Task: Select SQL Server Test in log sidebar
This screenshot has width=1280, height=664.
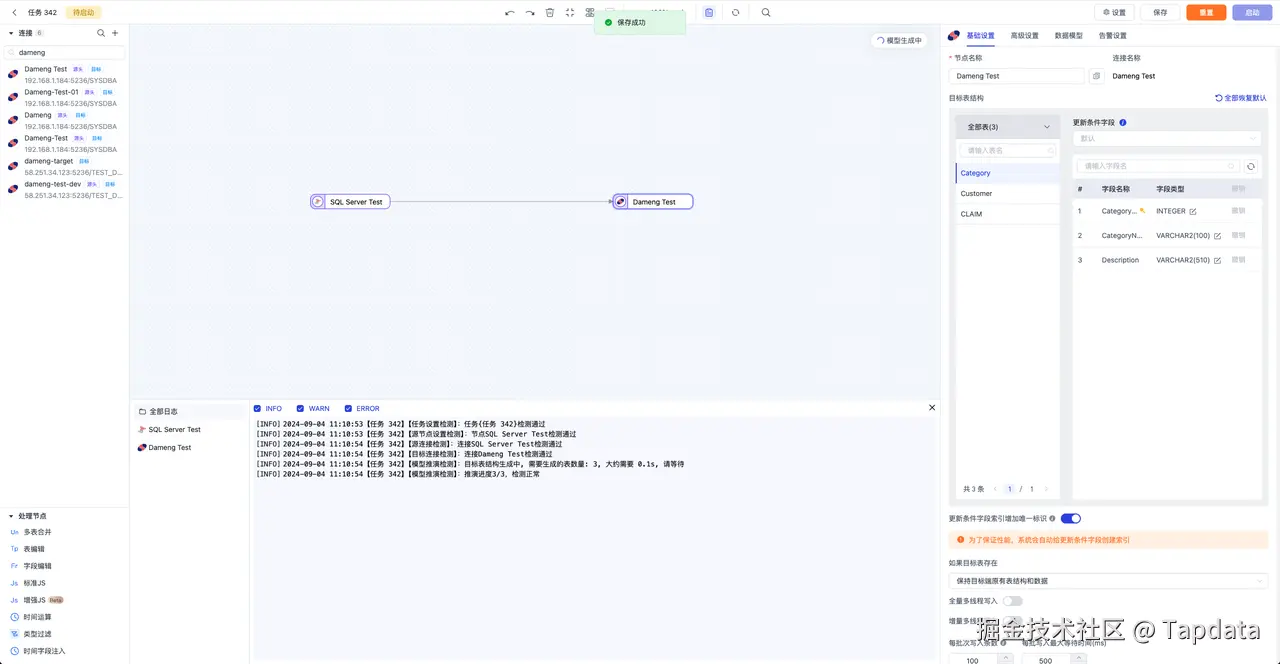Action: pos(189,429)
